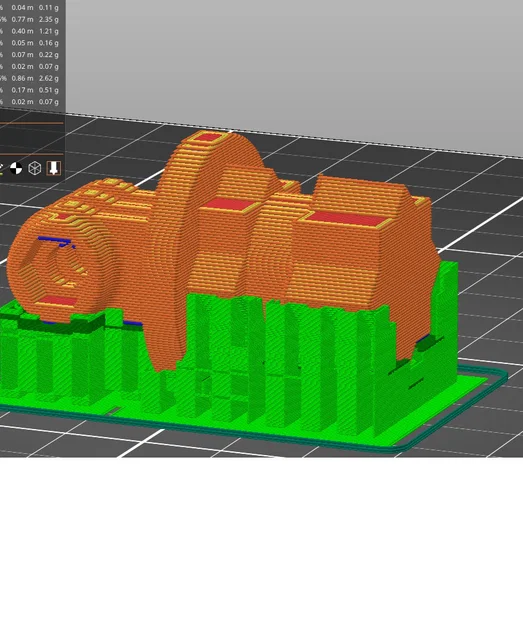
Task: Select the '1.21 g' weight value
Action: click(x=49, y=31)
